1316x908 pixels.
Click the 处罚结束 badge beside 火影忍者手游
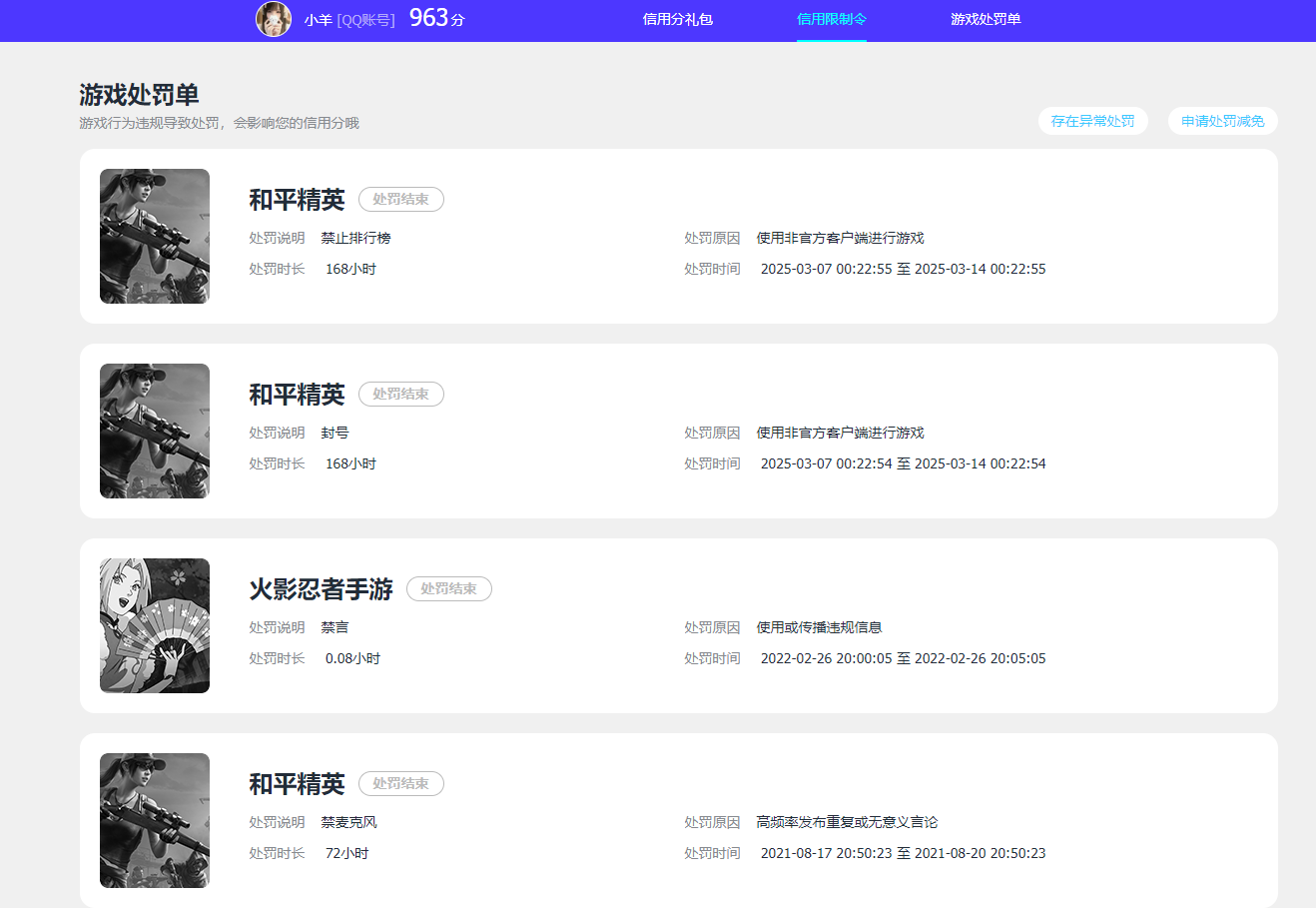tap(448, 588)
